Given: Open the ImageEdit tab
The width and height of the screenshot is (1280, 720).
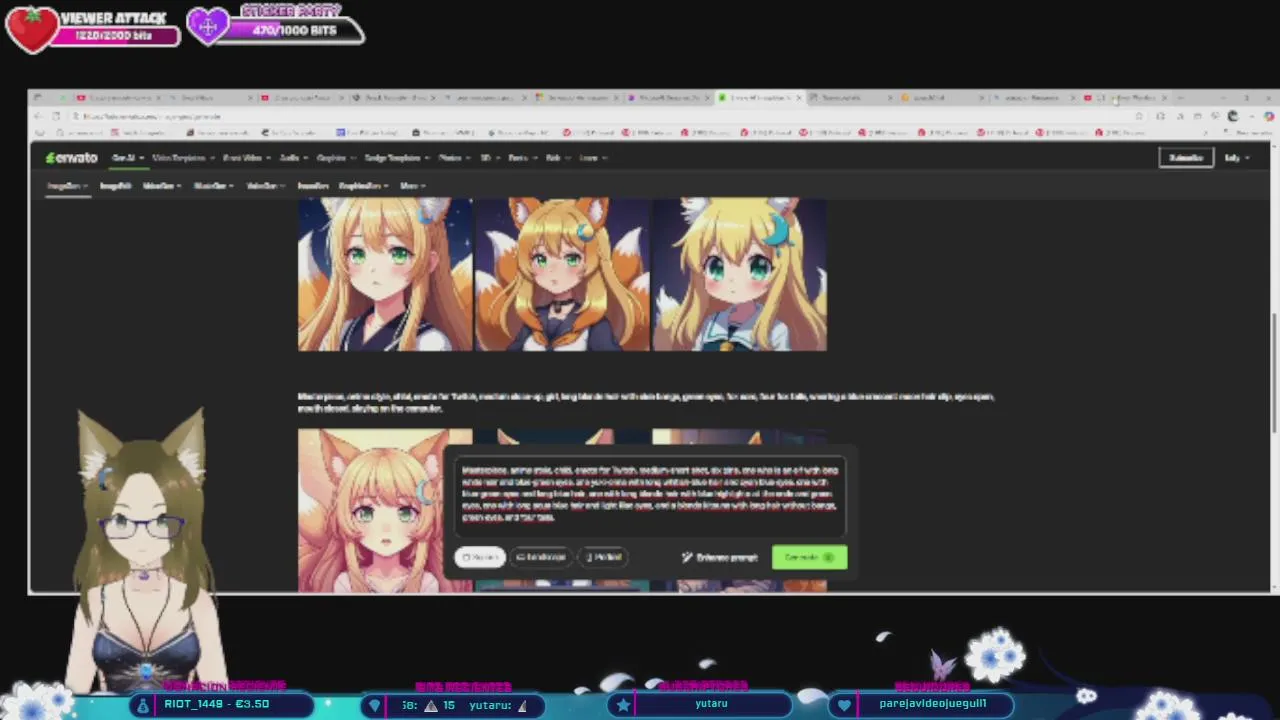Looking at the screenshot, I should pyautogui.click(x=115, y=186).
